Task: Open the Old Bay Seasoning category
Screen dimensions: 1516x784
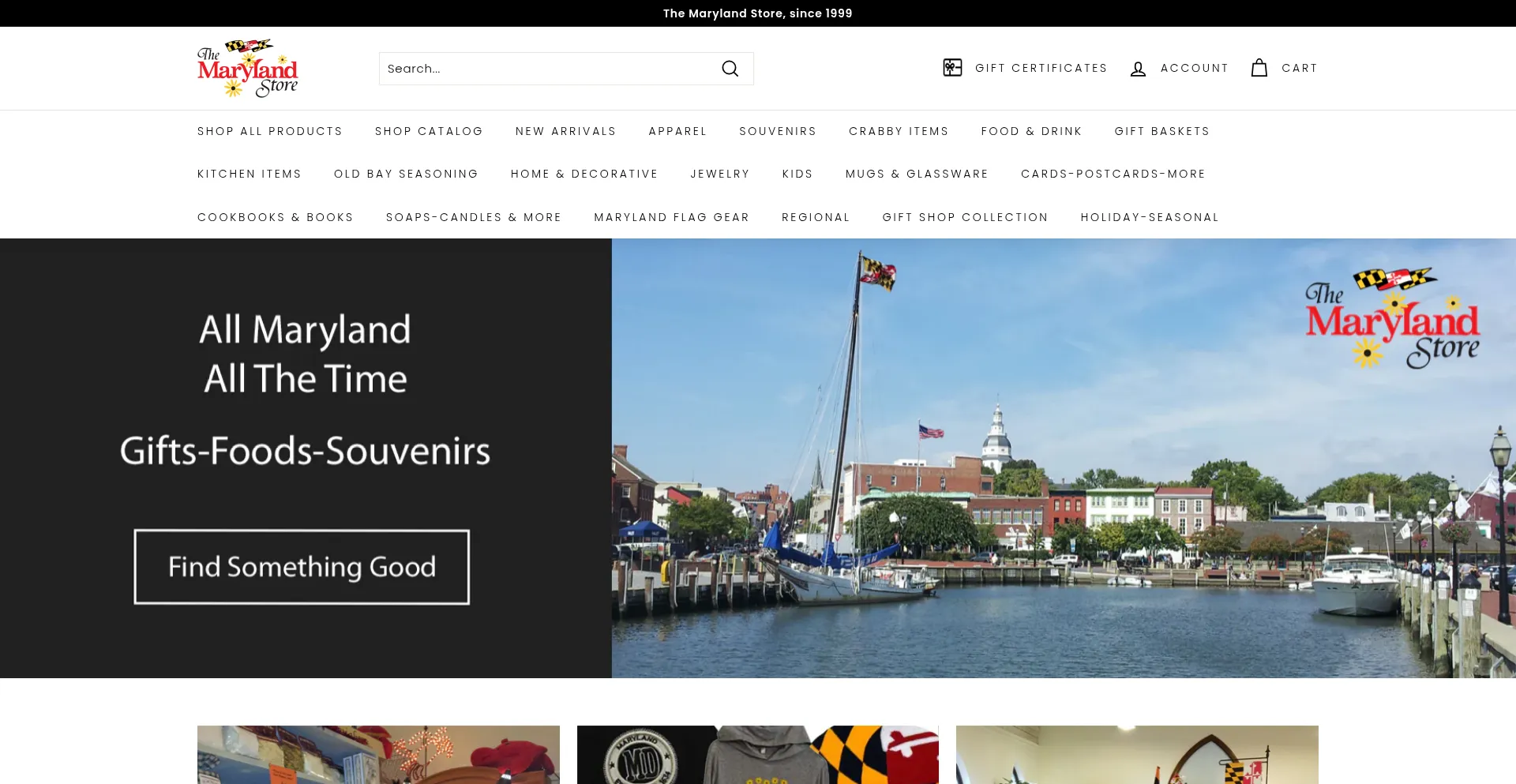Action: [x=406, y=174]
